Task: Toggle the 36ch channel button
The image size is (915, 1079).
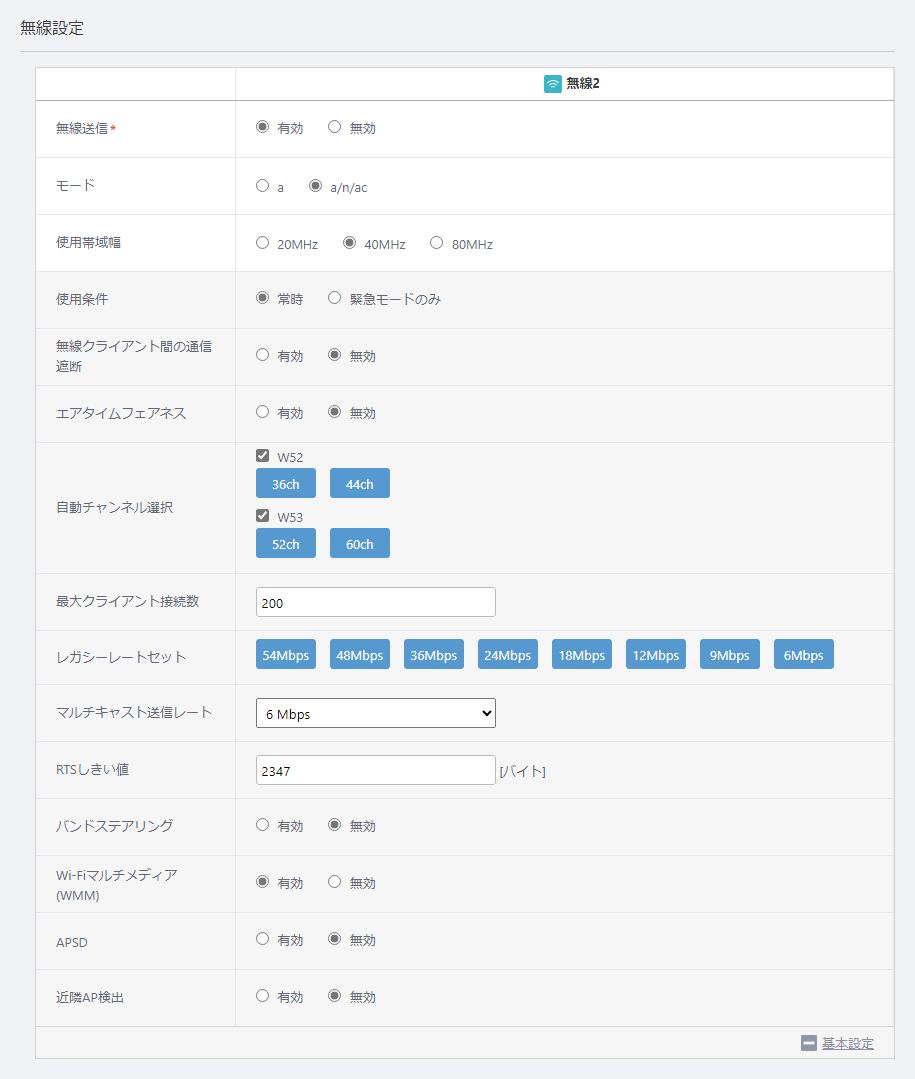Action: [x=286, y=483]
